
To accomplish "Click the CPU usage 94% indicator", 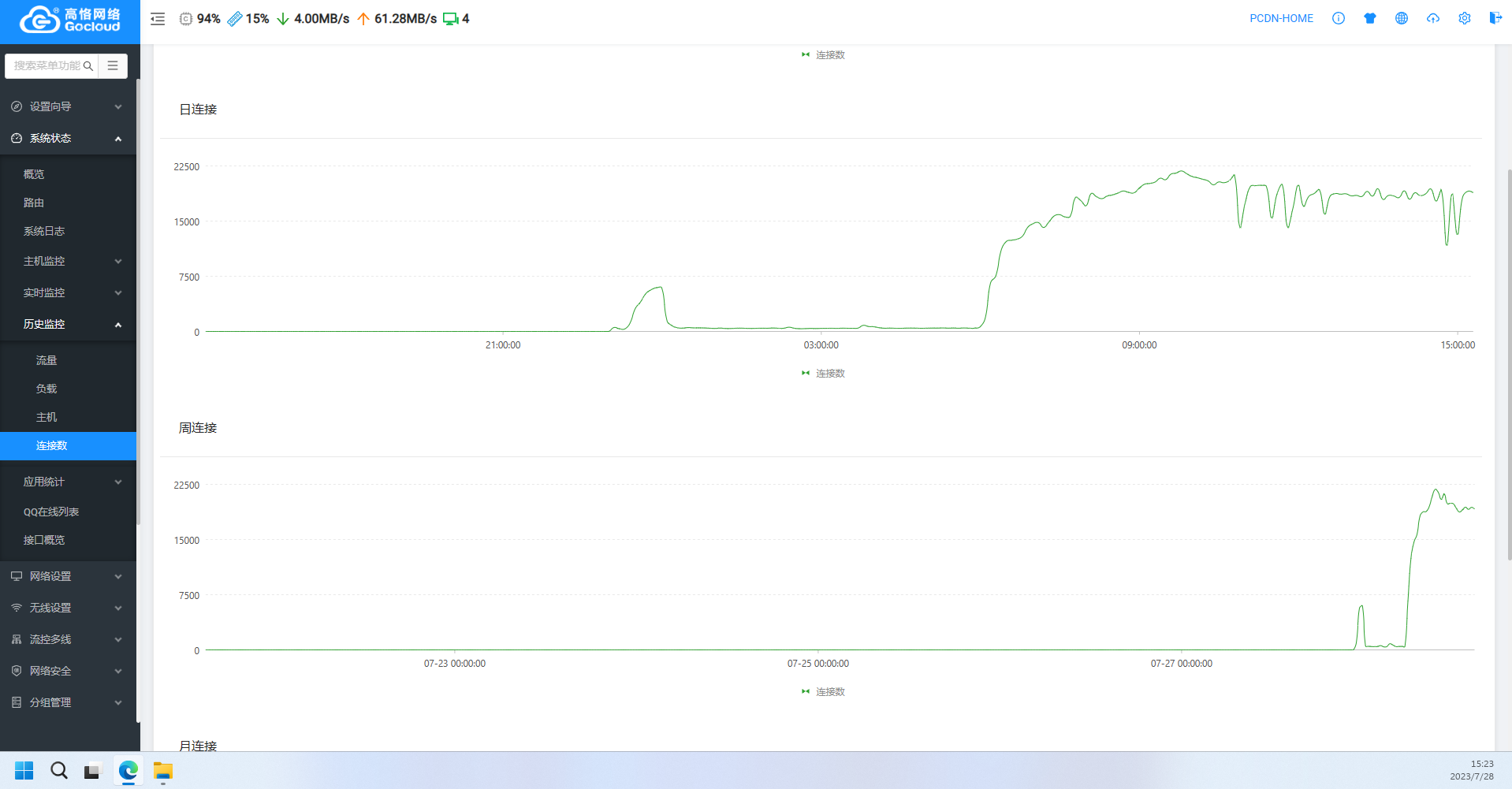I will pyautogui.click(x=199, y=19).
